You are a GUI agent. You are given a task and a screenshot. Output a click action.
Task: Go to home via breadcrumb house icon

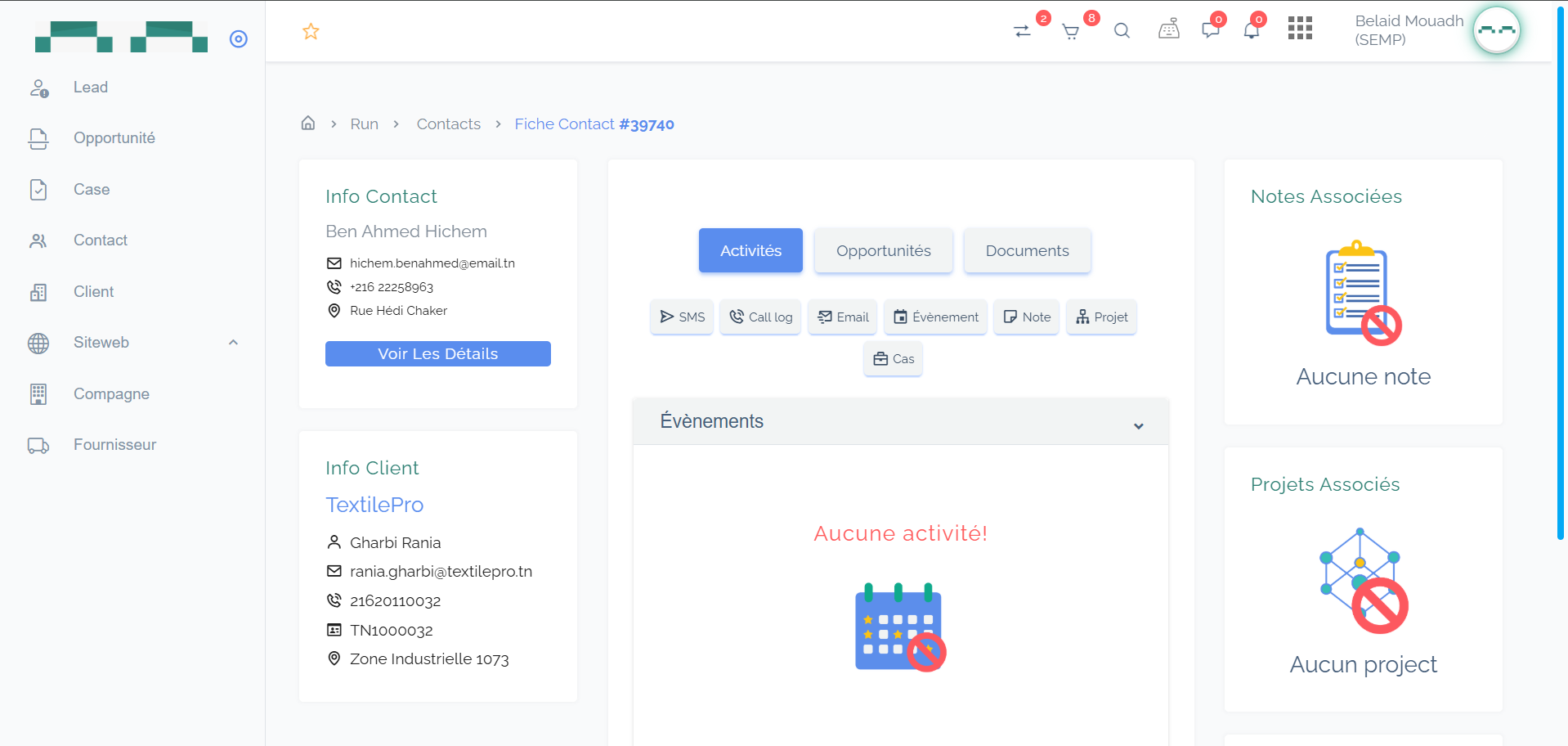coord(308,124)
